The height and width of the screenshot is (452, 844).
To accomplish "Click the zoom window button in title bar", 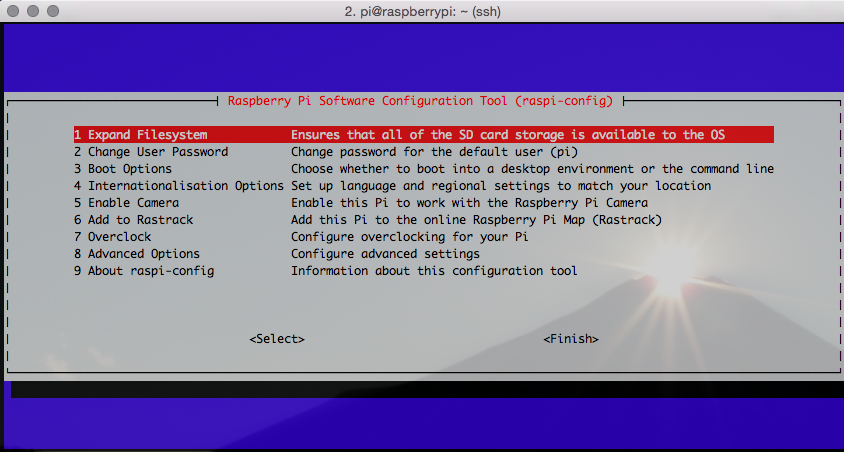I will 53,11.
